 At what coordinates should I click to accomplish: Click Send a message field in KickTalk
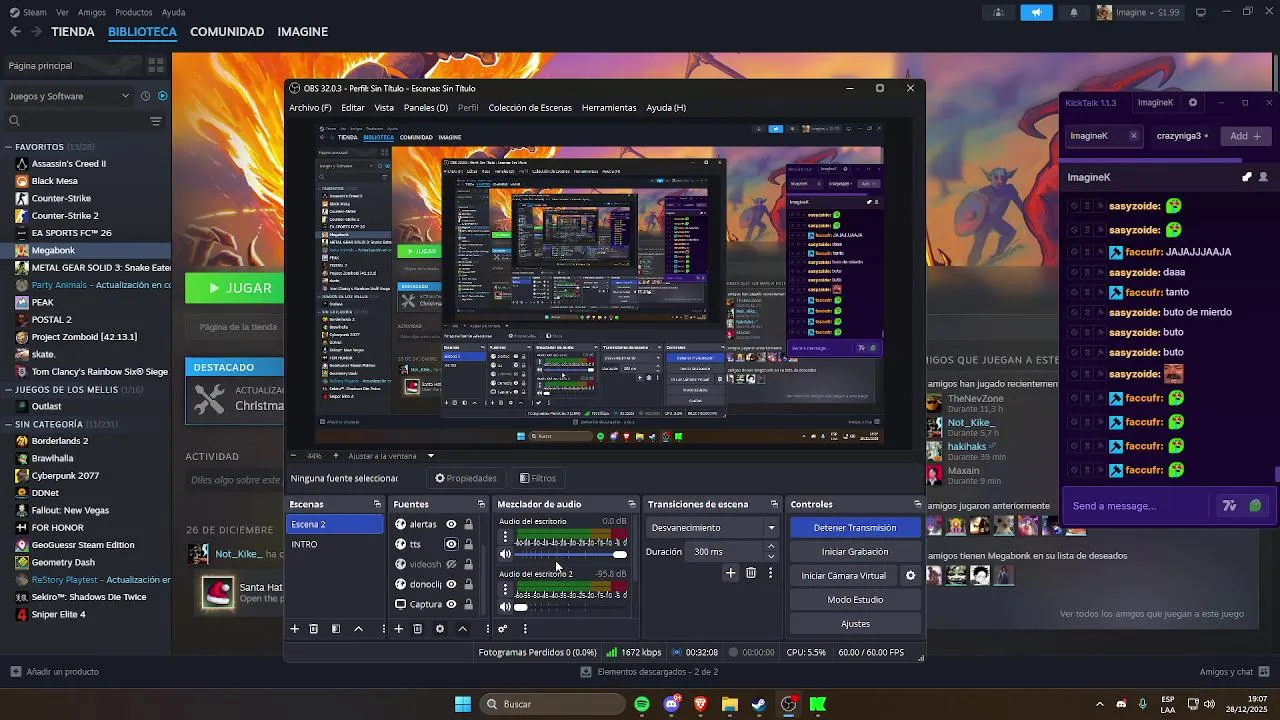tap(1140, 506)
